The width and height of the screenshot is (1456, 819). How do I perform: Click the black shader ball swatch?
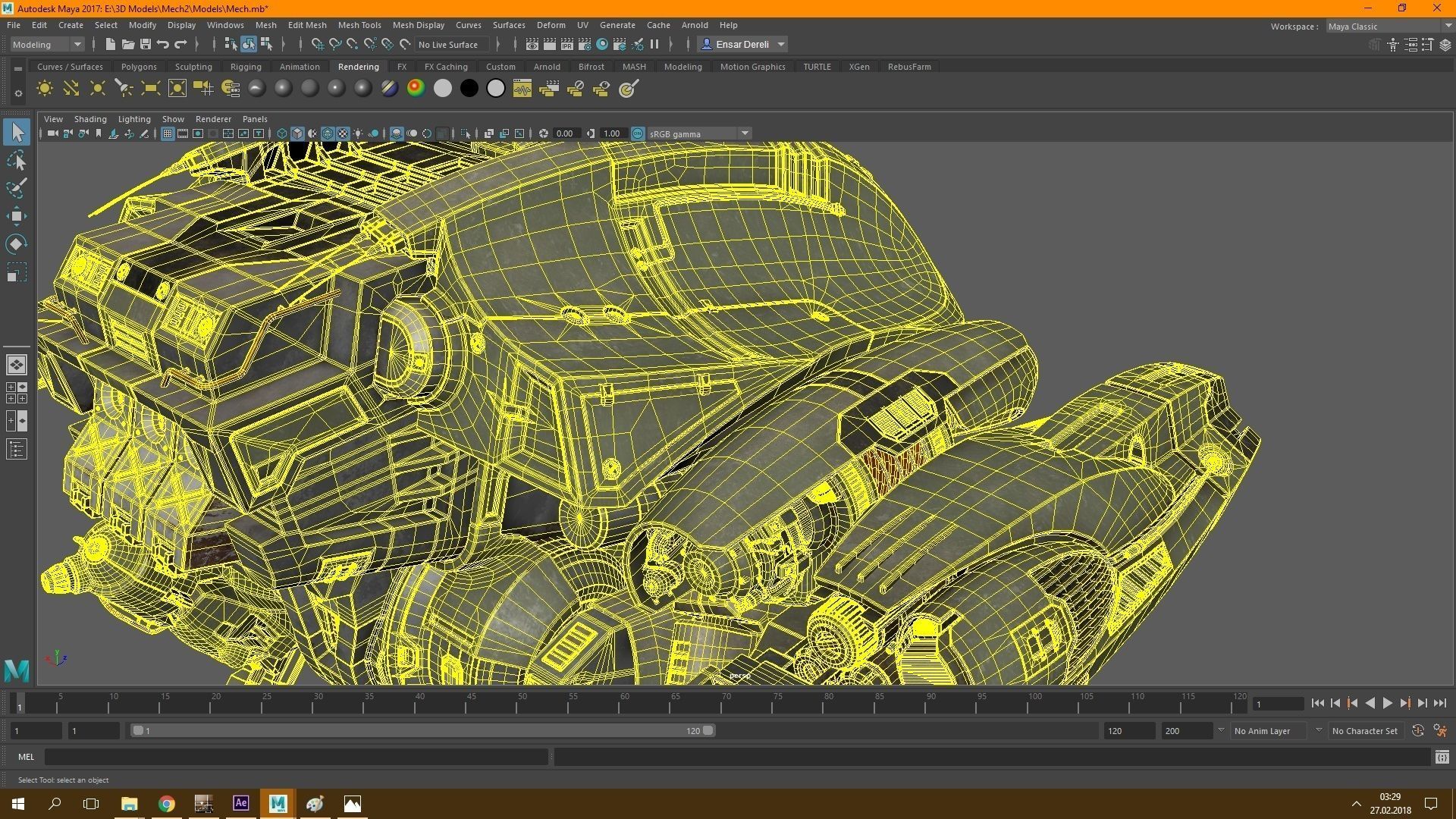click(x=469, y=89)
